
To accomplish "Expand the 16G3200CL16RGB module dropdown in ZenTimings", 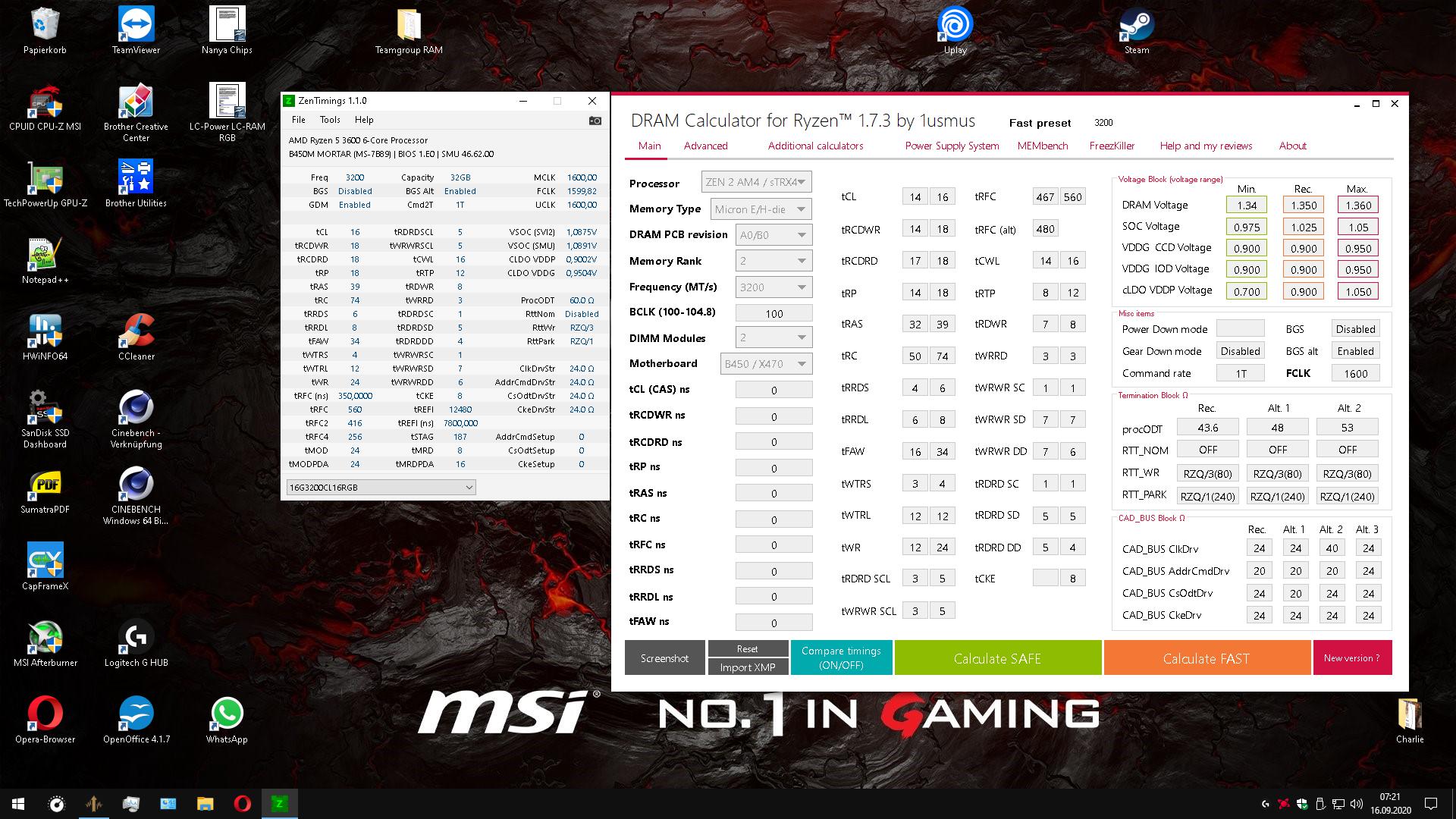I will tap(381, 487).
